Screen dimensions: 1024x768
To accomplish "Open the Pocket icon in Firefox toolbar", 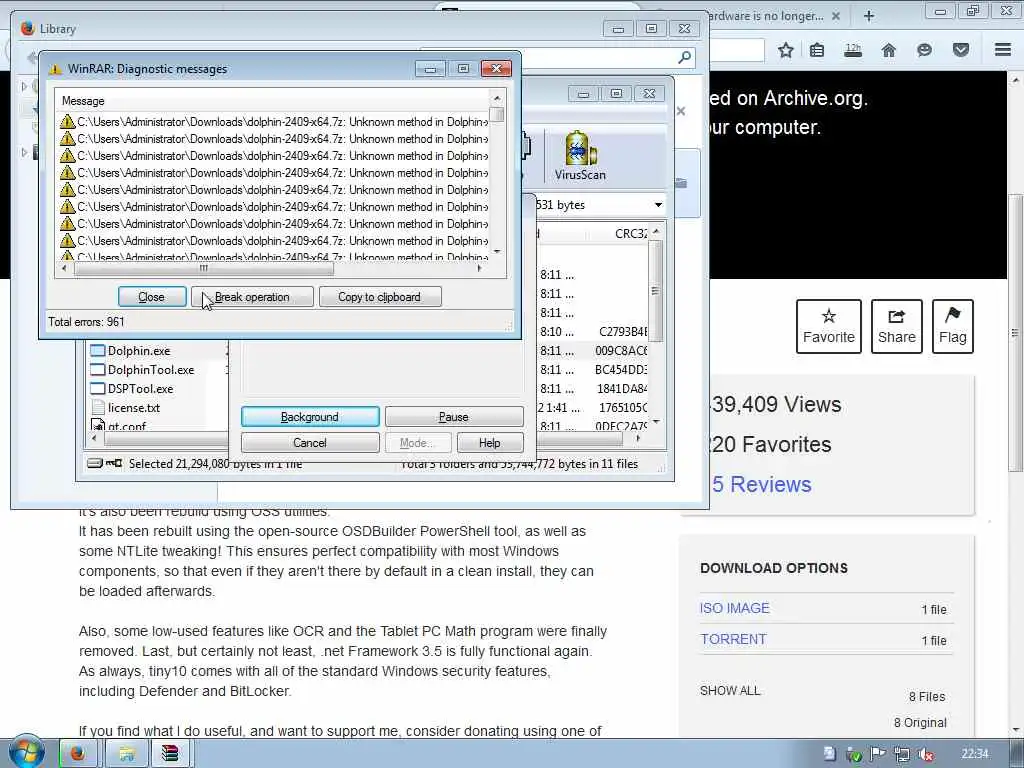I will pyautogui.click(x=961, y=50).
